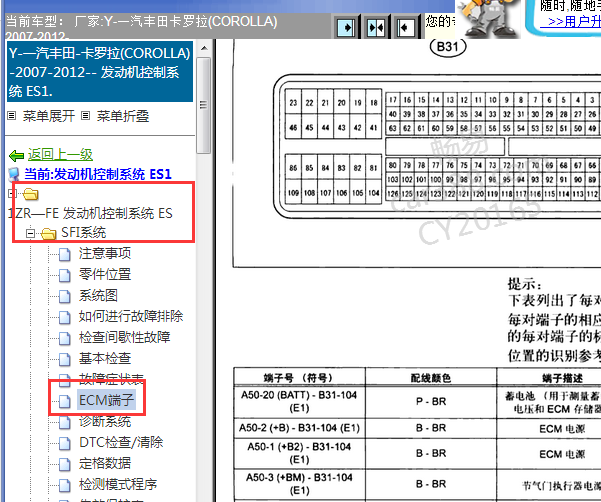
Task: Click A50-2 (+B) - B31-104 (E1) cell
Action: 299,428
